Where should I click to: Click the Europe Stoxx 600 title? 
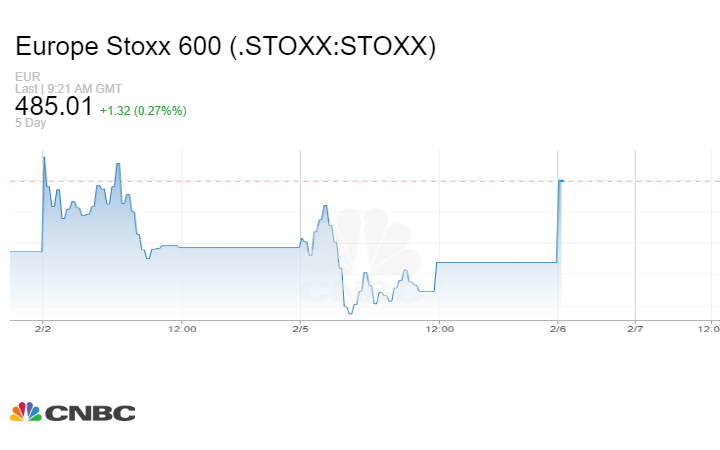[x=226, y=47]
